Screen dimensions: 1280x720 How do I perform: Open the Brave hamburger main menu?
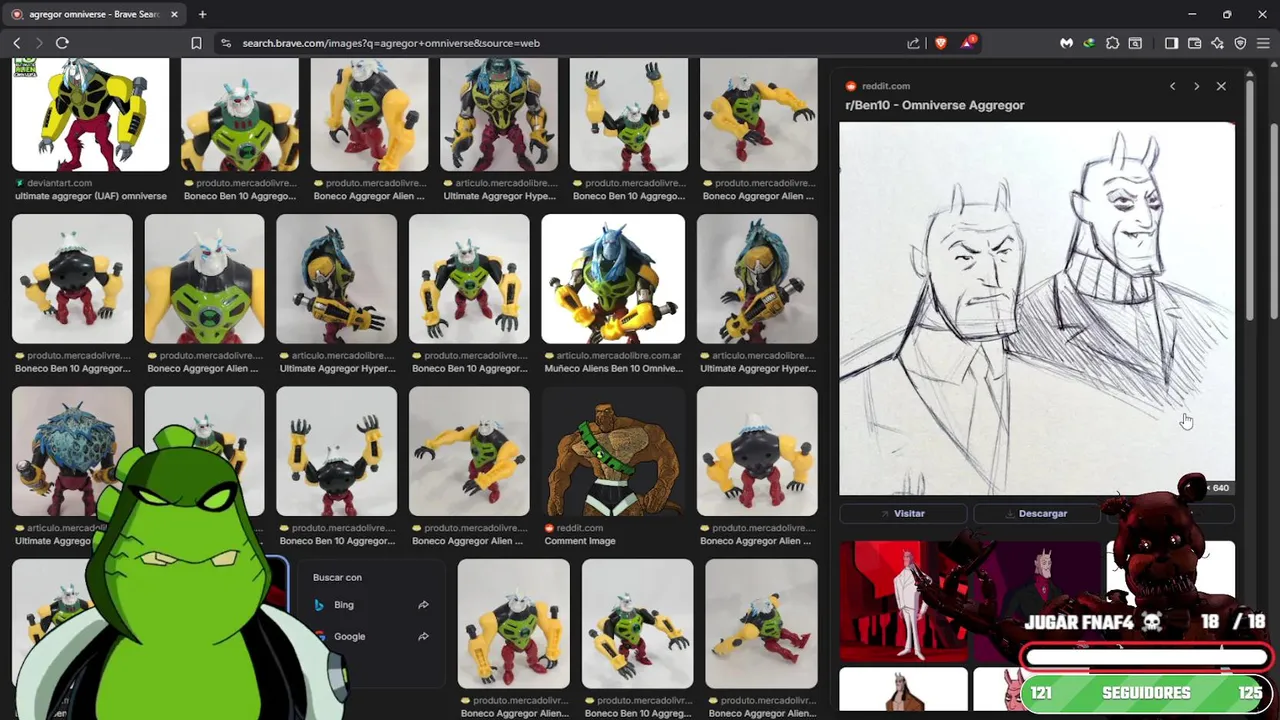(1263, 43)
